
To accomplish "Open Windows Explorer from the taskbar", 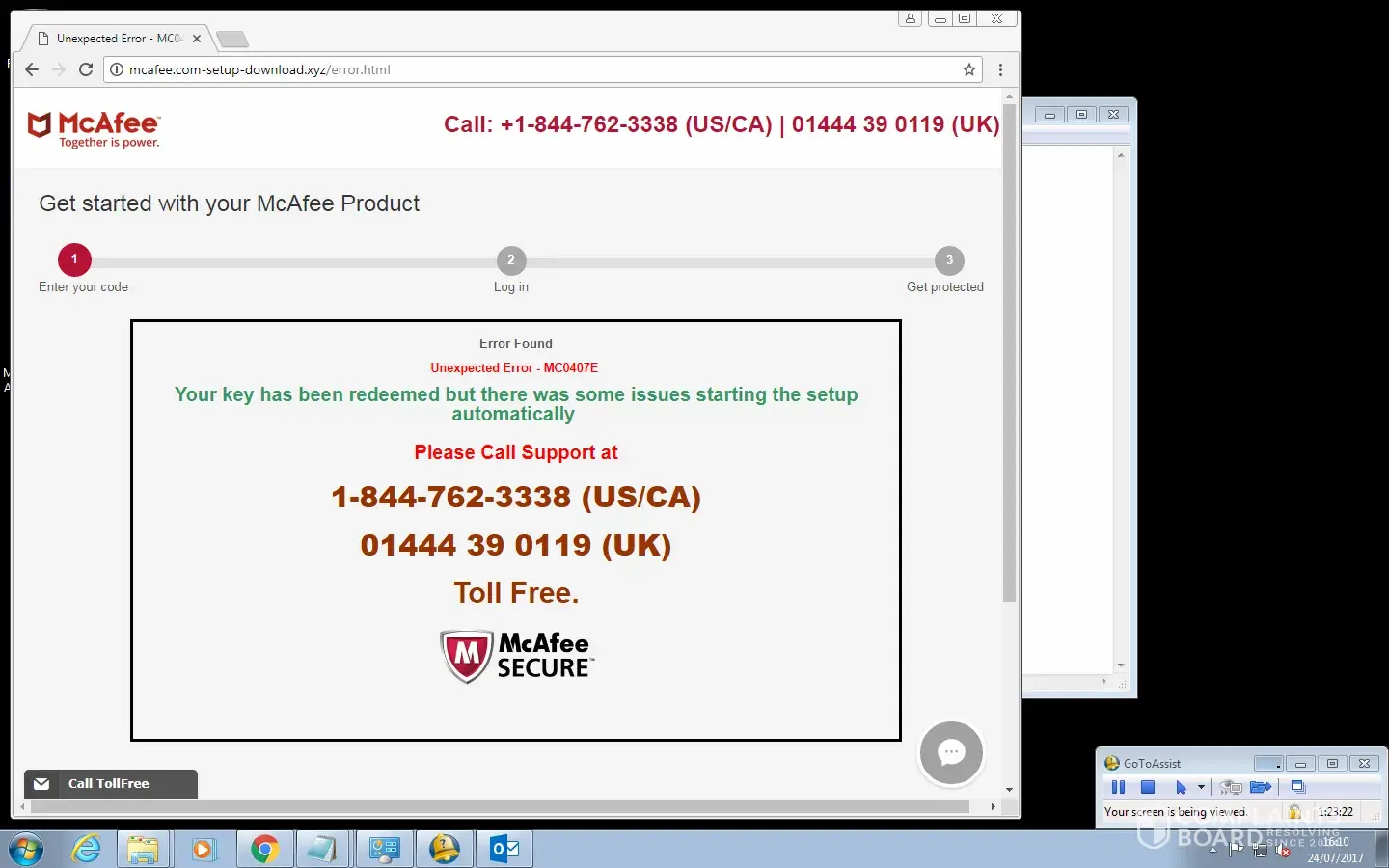I will pos(144,850).
